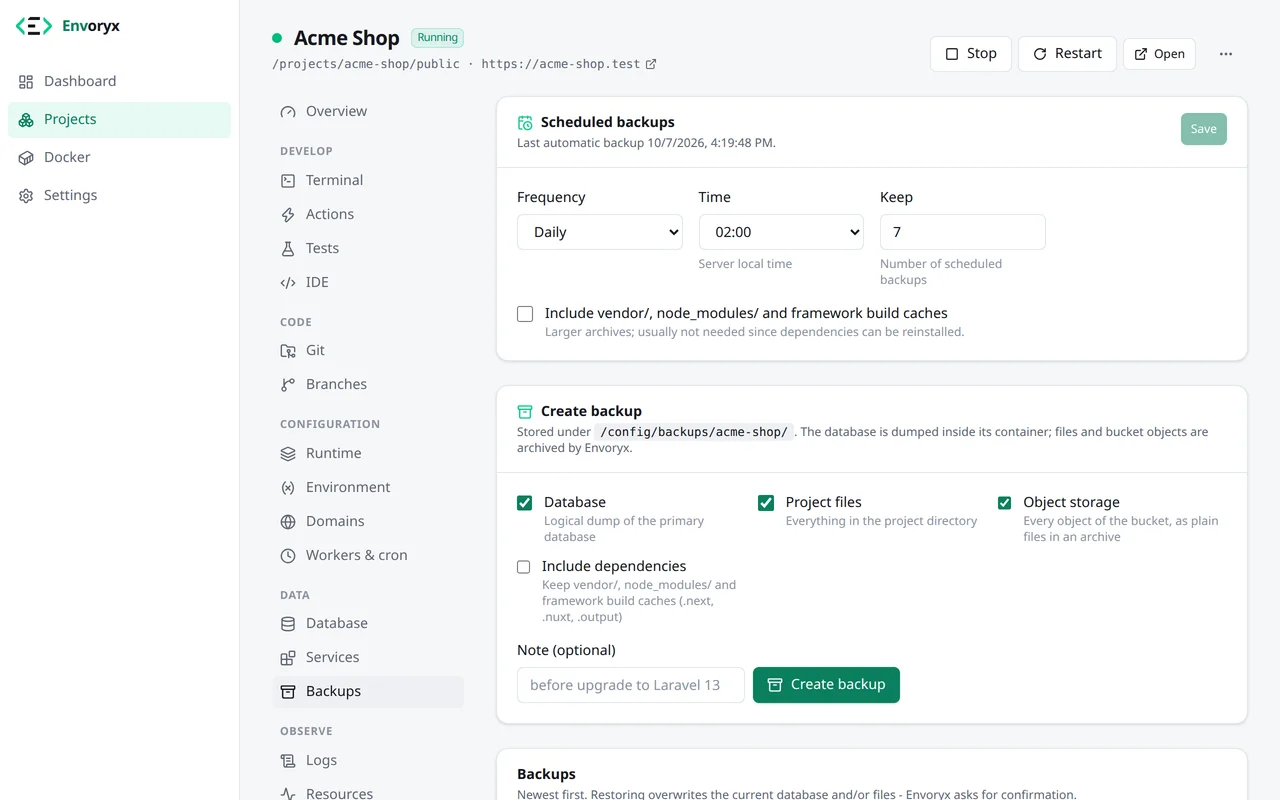Click the Runtime layers icon
This screenshot has height=800, width=1280.
[x=288, y=453]
